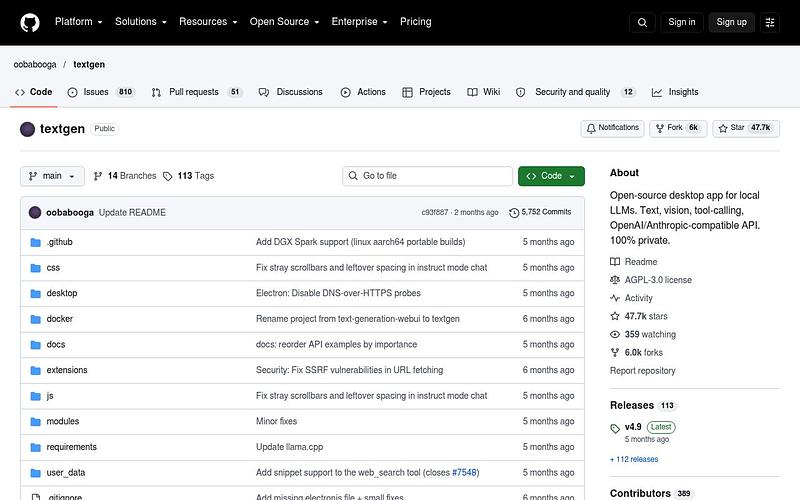Focus the Go to file search field
Image resolution: width=800 pixels, height=500 pixels.
(x=428, y=176)
